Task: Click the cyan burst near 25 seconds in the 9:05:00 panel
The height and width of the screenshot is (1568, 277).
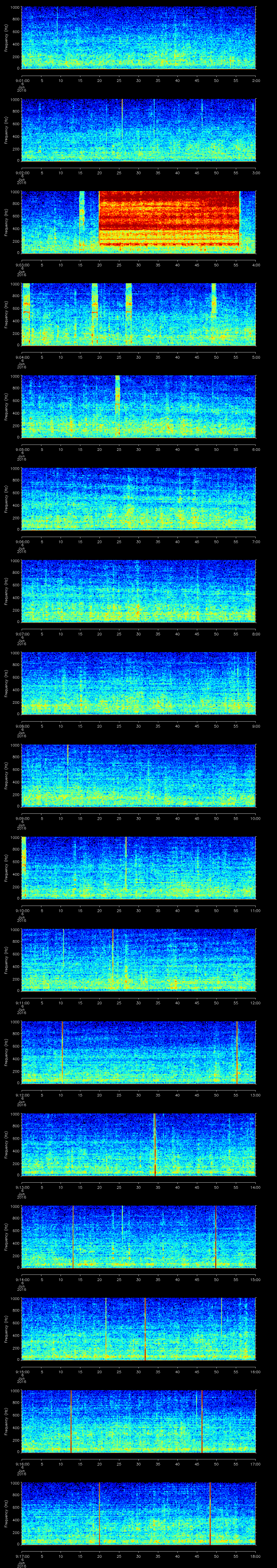Action: (x=117, y=396)
